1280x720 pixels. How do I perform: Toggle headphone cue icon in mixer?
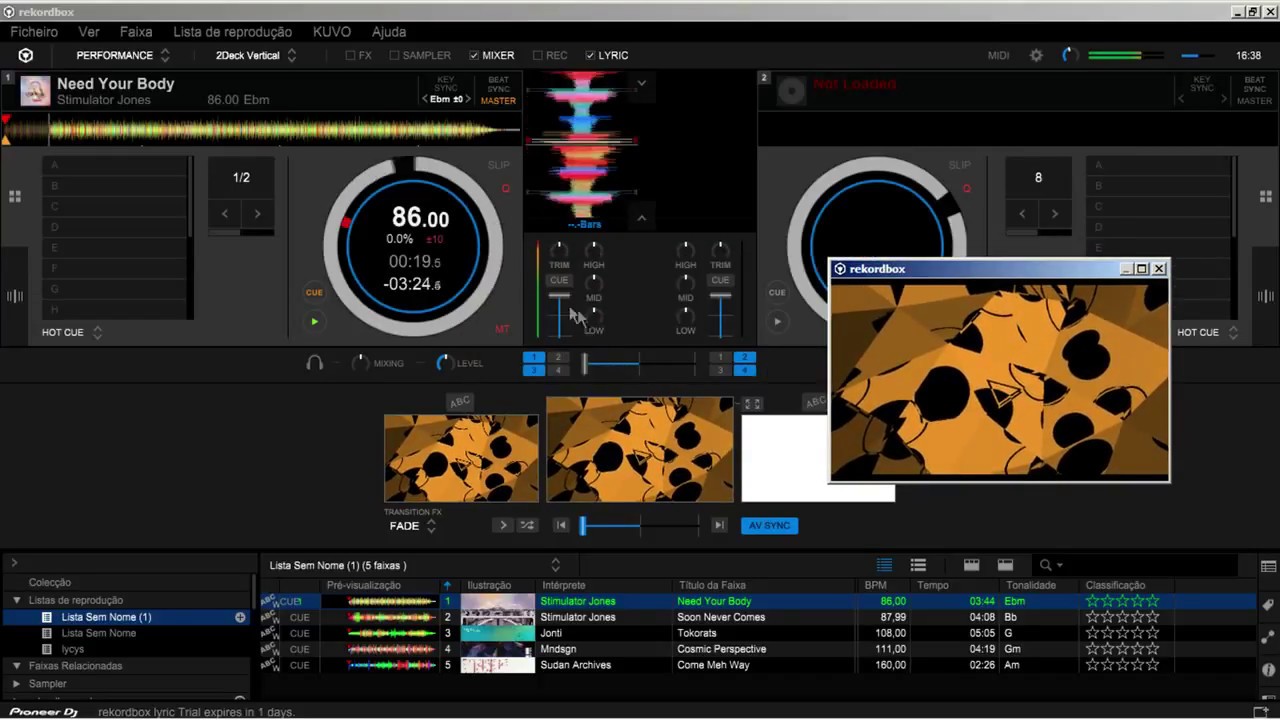[314, 363]
